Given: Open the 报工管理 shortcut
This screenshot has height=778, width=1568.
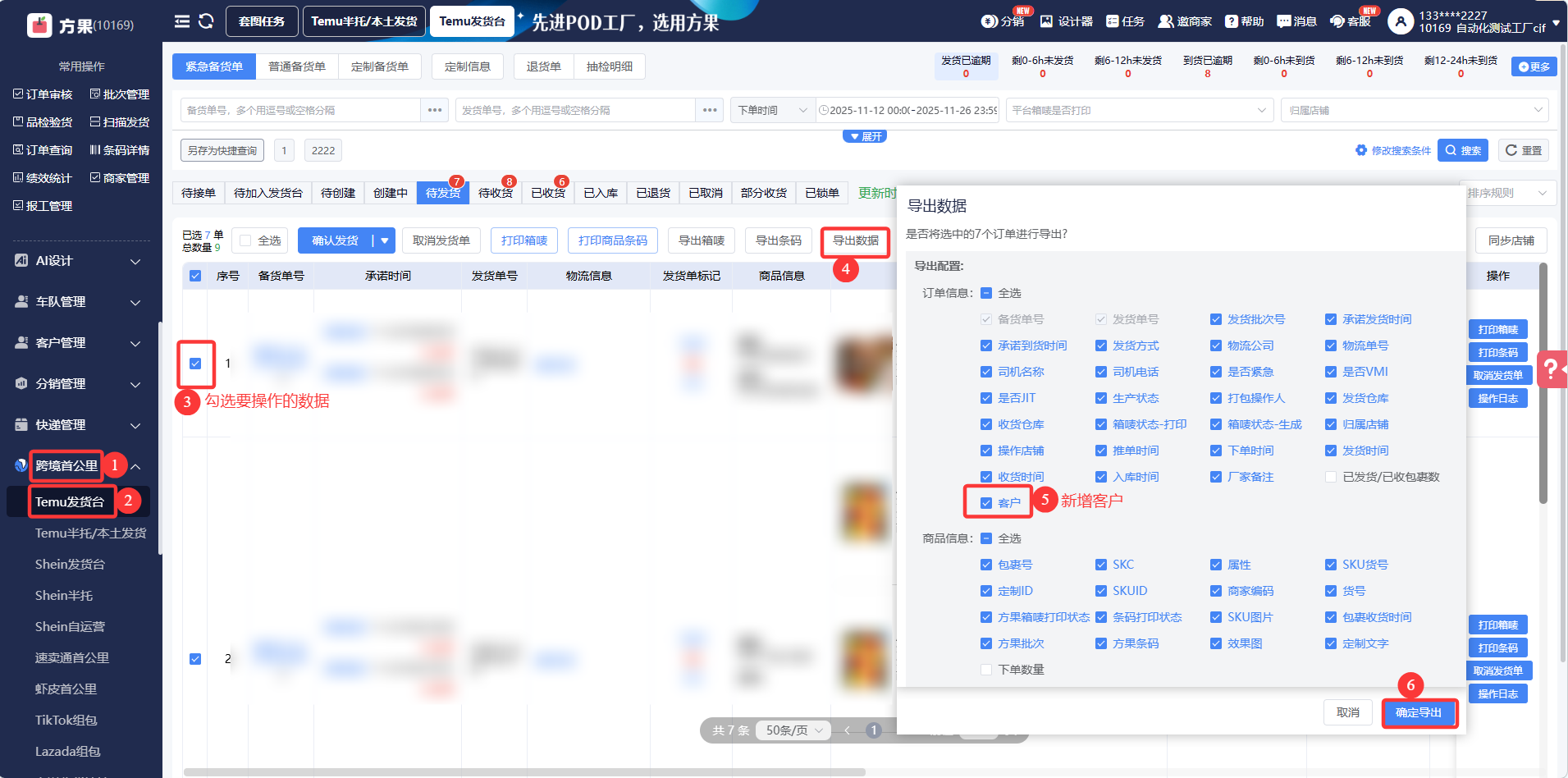Looking at the screenshot, I should 43,206.
